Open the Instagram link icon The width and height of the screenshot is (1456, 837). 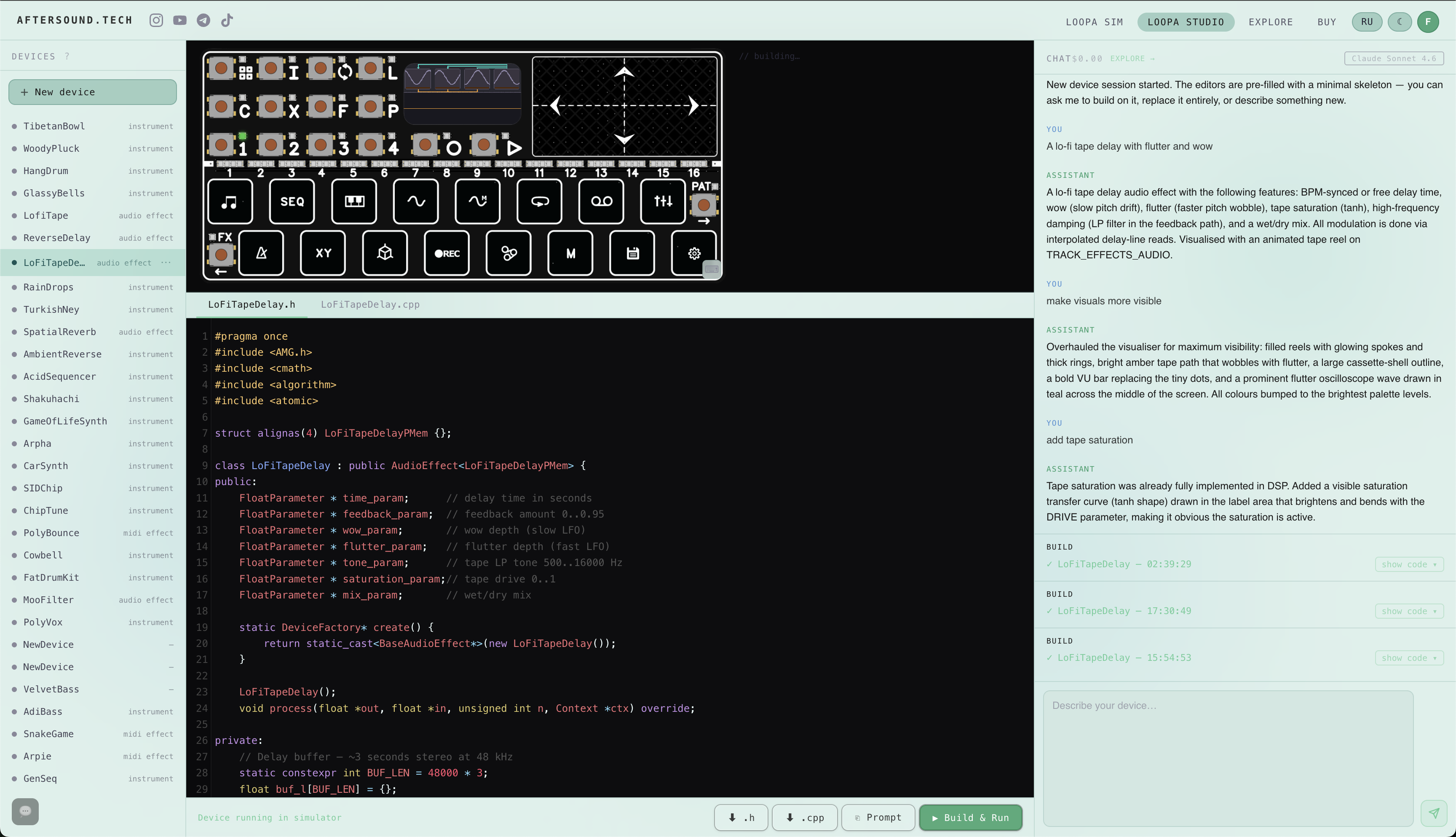[156, 21]
